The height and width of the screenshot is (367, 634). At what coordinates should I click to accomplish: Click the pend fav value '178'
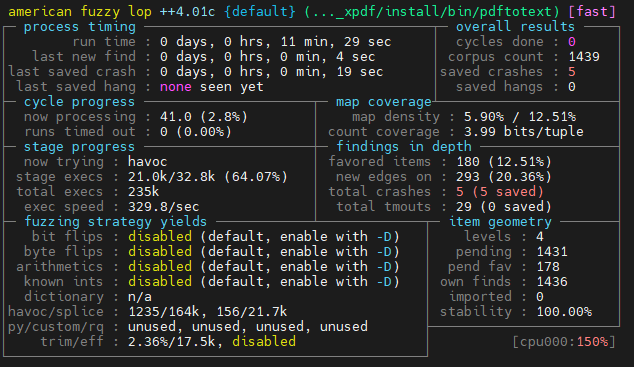click(x=548, y=266)
